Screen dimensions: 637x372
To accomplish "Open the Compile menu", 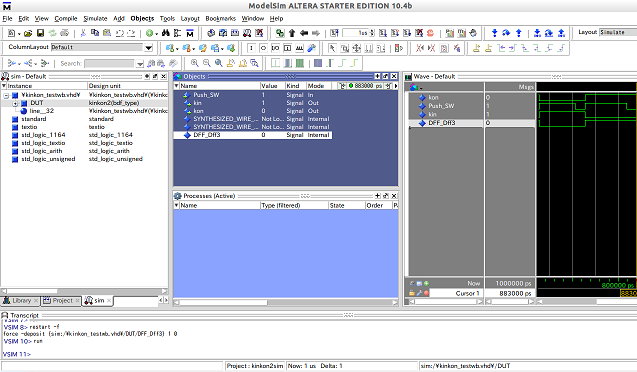I will point(65,18).
